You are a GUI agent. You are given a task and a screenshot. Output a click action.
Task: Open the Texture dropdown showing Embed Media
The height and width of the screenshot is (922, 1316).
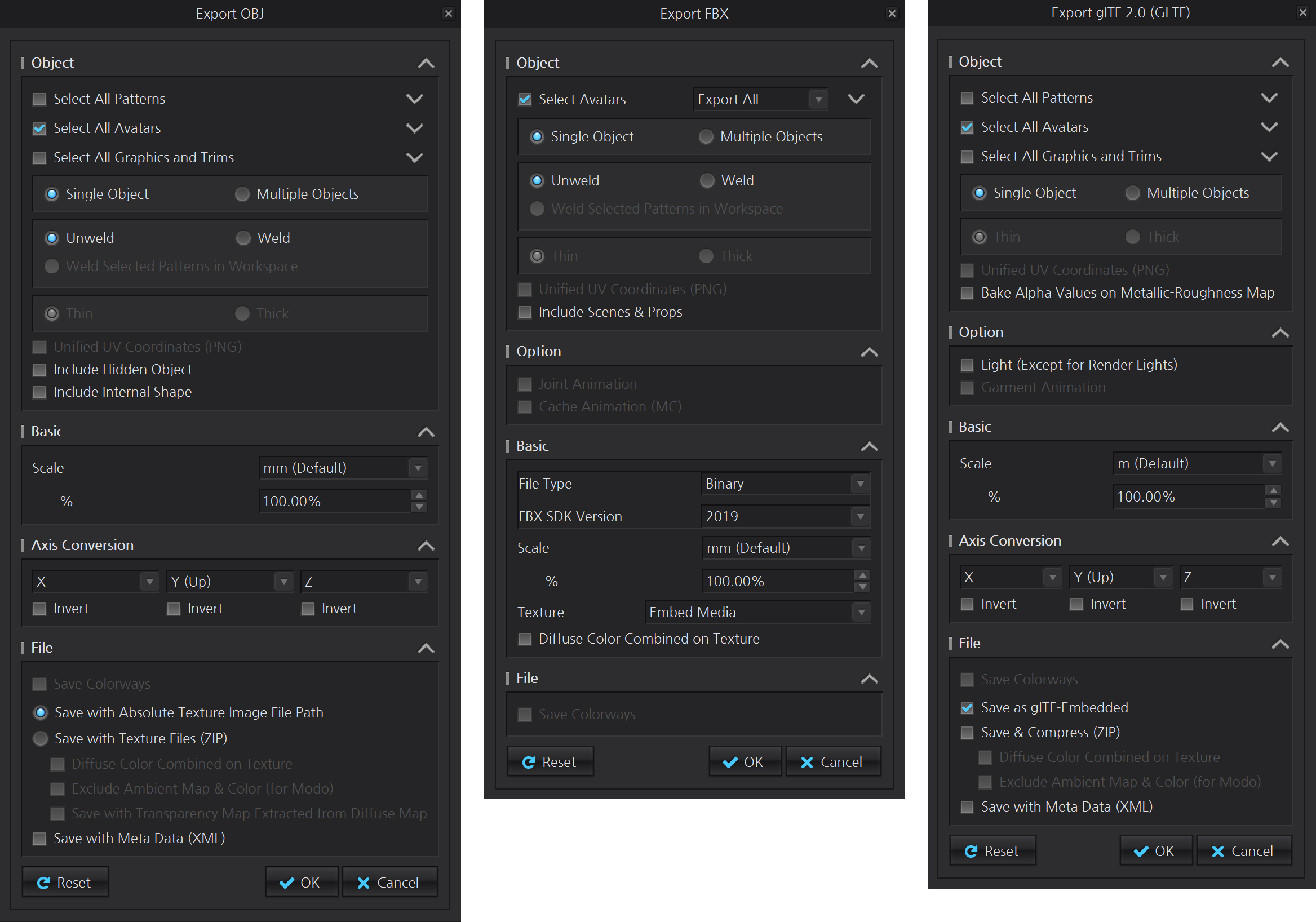click(757, 612)
